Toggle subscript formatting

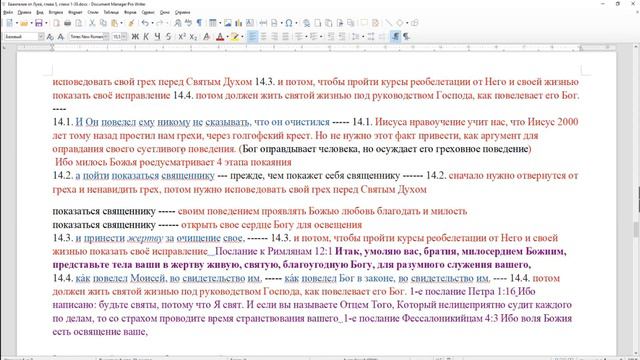coord(193,37)
